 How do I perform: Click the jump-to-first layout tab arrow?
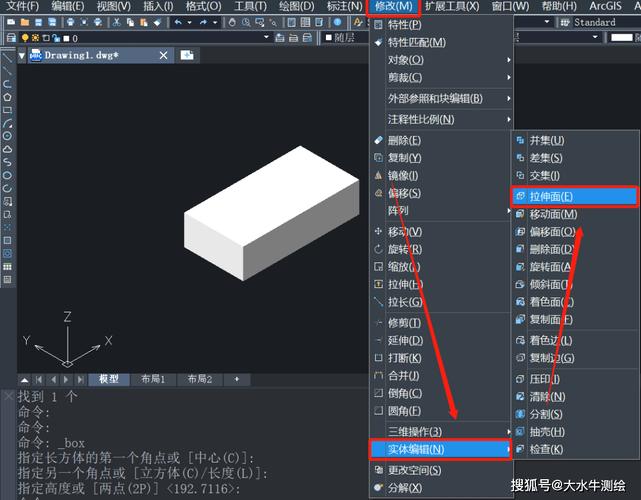coord(39,380)
